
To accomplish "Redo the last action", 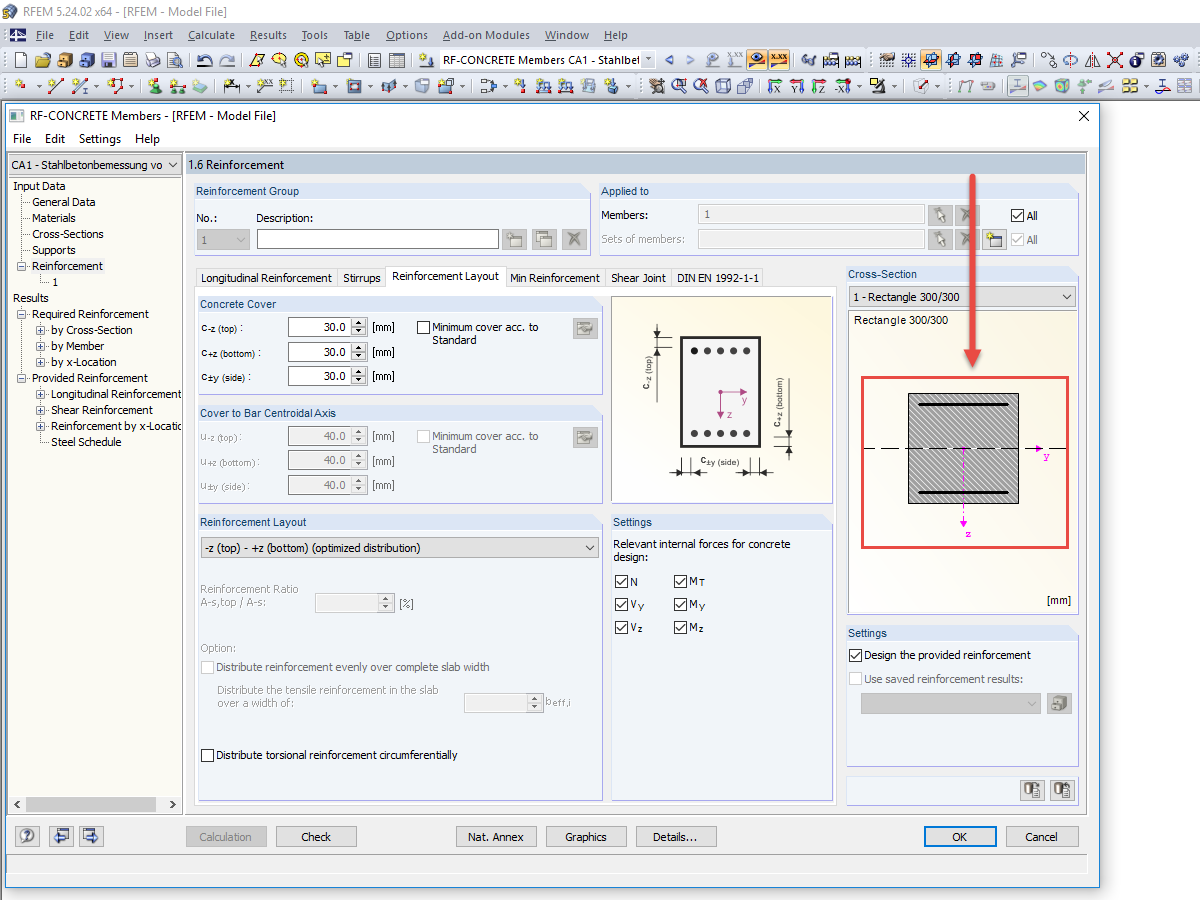I will tap(228, 60).
